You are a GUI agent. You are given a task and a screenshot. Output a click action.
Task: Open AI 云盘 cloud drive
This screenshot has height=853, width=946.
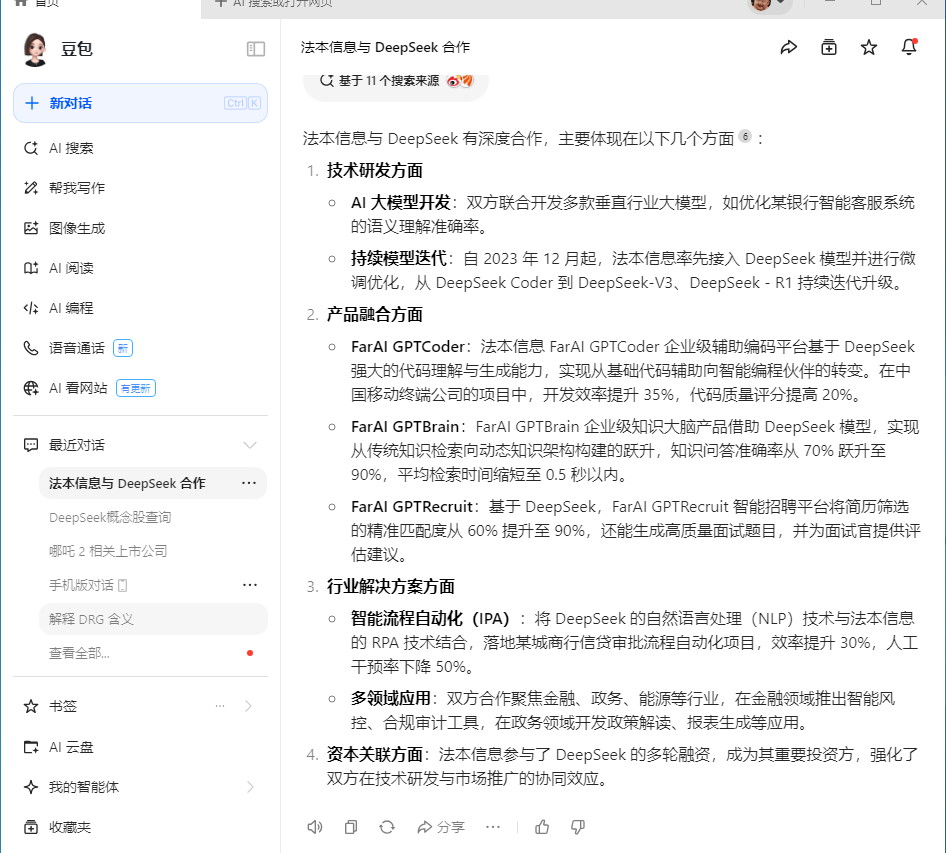tap(71, 747)
